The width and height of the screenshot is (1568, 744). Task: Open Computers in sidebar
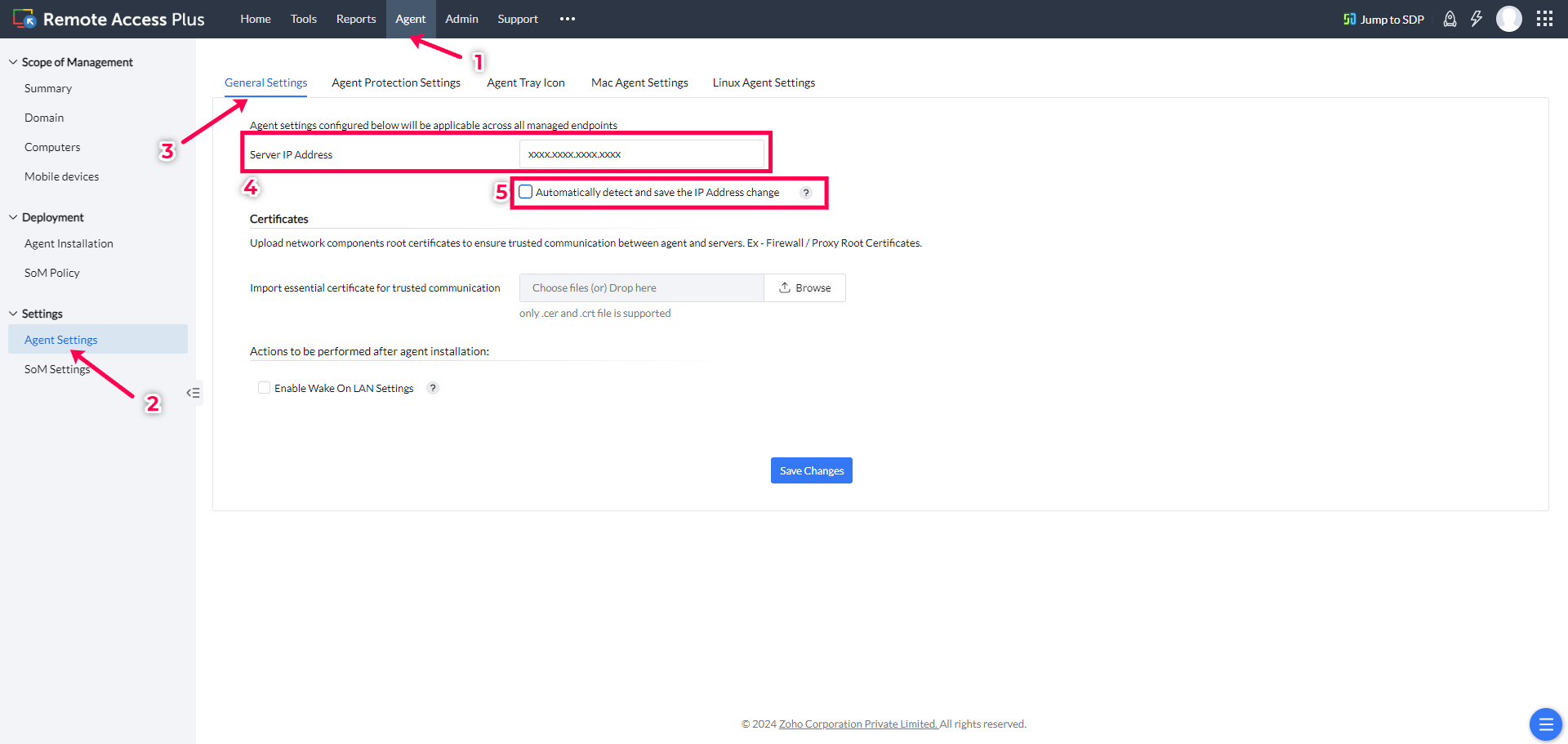pyautogui.click(x=52, y=147)
